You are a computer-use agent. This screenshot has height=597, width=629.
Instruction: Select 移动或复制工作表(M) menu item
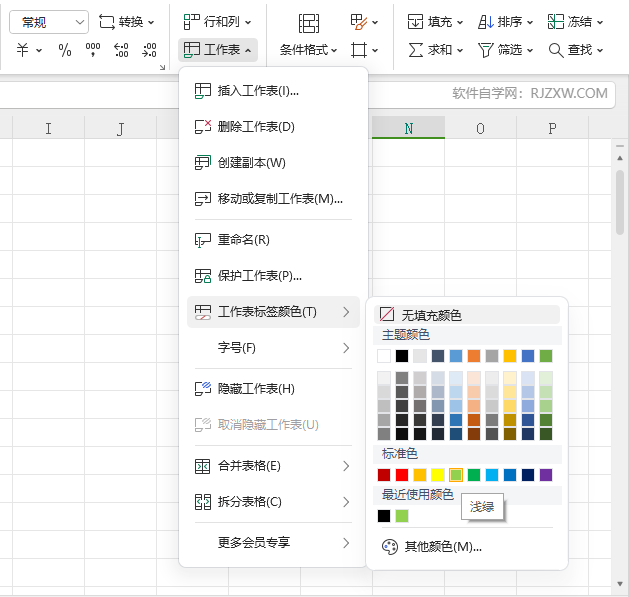click(273, 199)
